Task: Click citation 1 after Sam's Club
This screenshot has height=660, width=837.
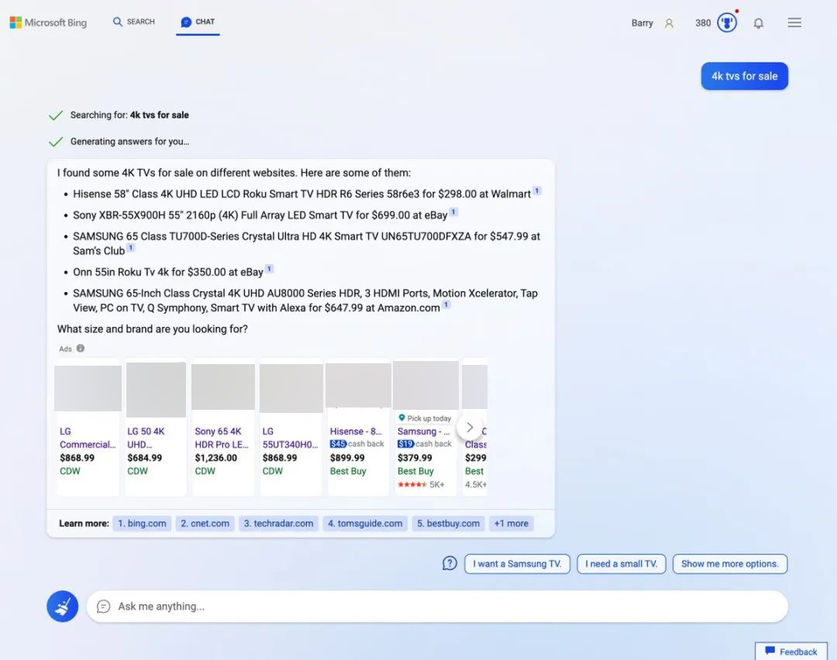Action: (131, 248)
